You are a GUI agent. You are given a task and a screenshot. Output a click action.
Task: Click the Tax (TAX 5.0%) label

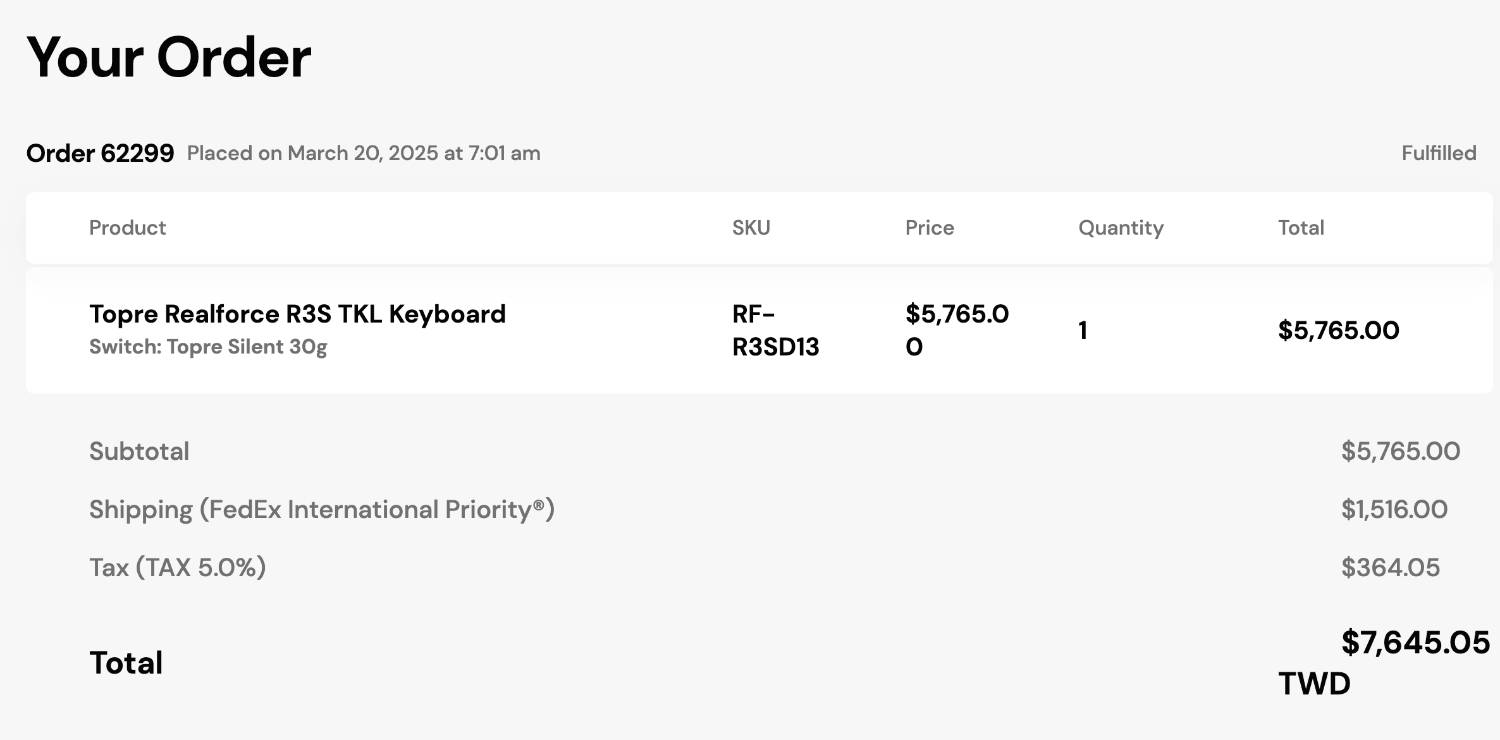pos(177,567)
